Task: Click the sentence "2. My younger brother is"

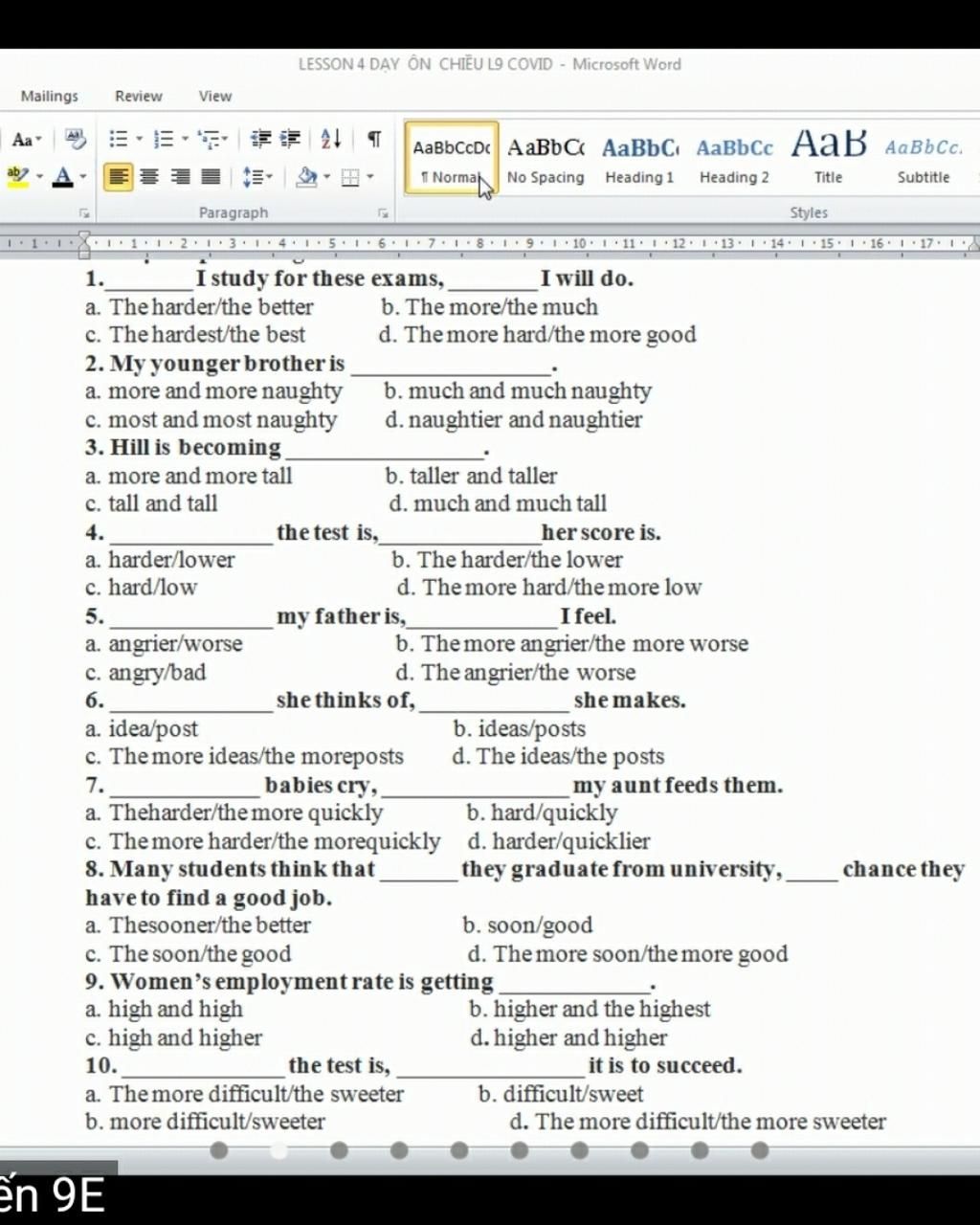Action: [x=214, y=364]
